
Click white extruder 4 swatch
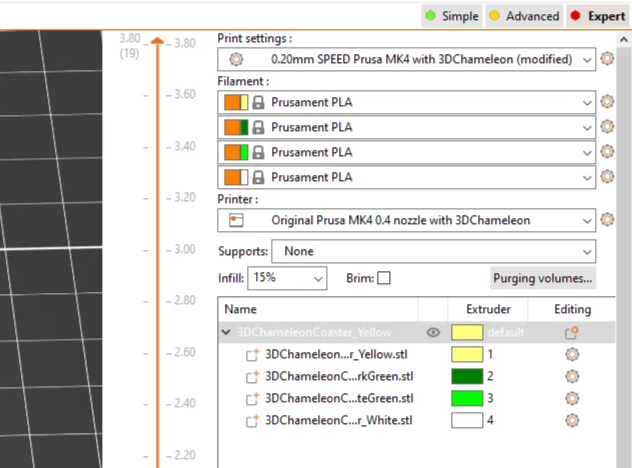pyautogui.click(x=467, y=420)
